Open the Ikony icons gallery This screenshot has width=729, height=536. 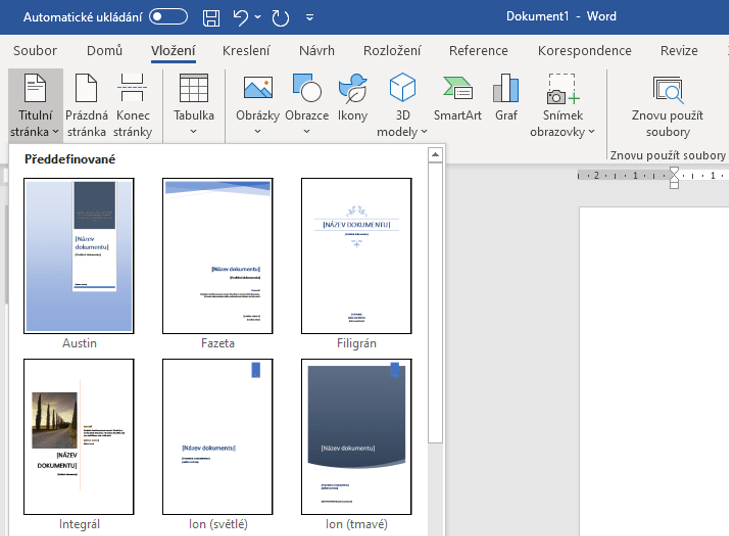(x=352, y=98)
